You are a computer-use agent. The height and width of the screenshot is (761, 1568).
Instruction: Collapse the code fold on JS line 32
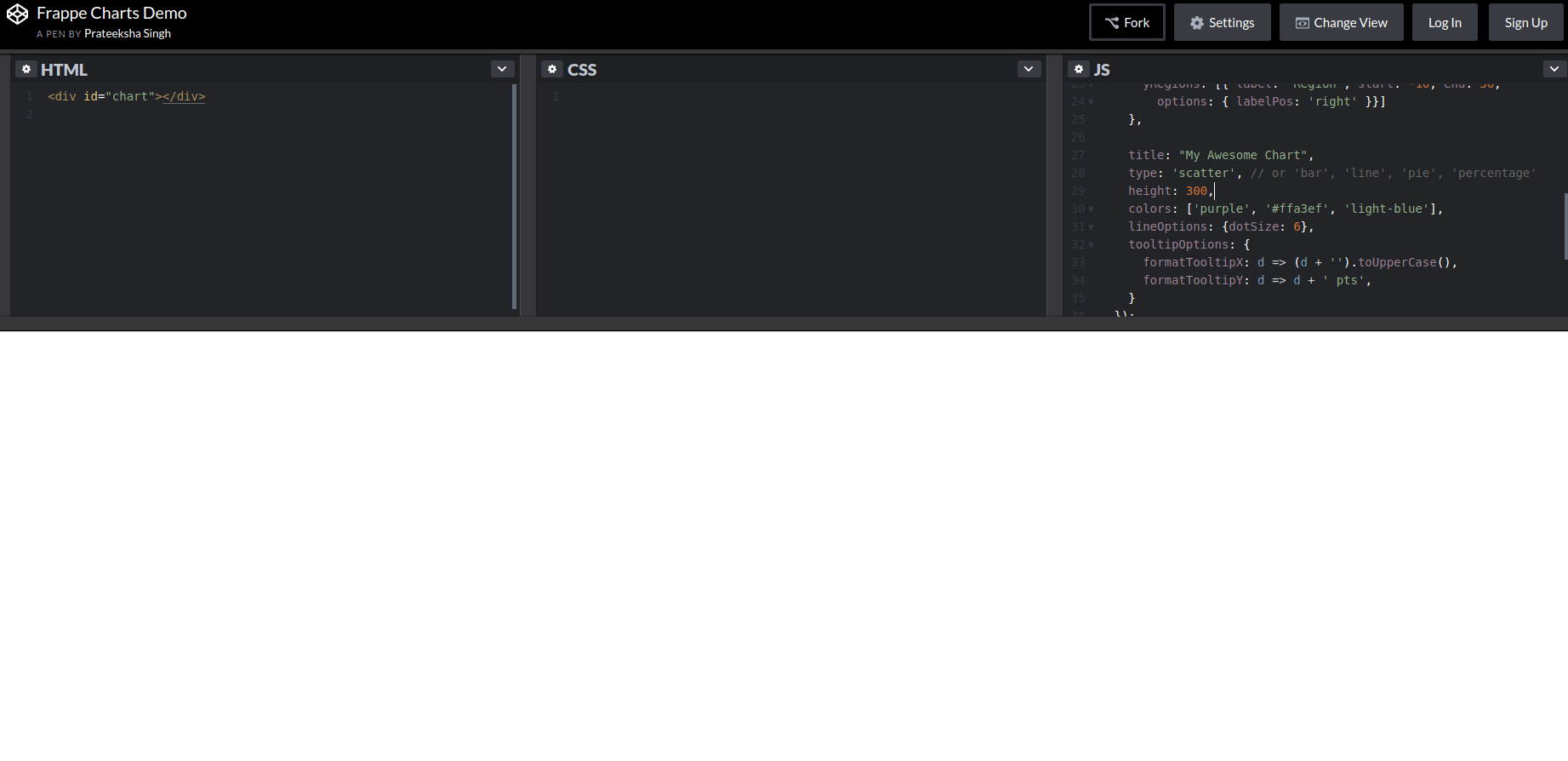1091,245
